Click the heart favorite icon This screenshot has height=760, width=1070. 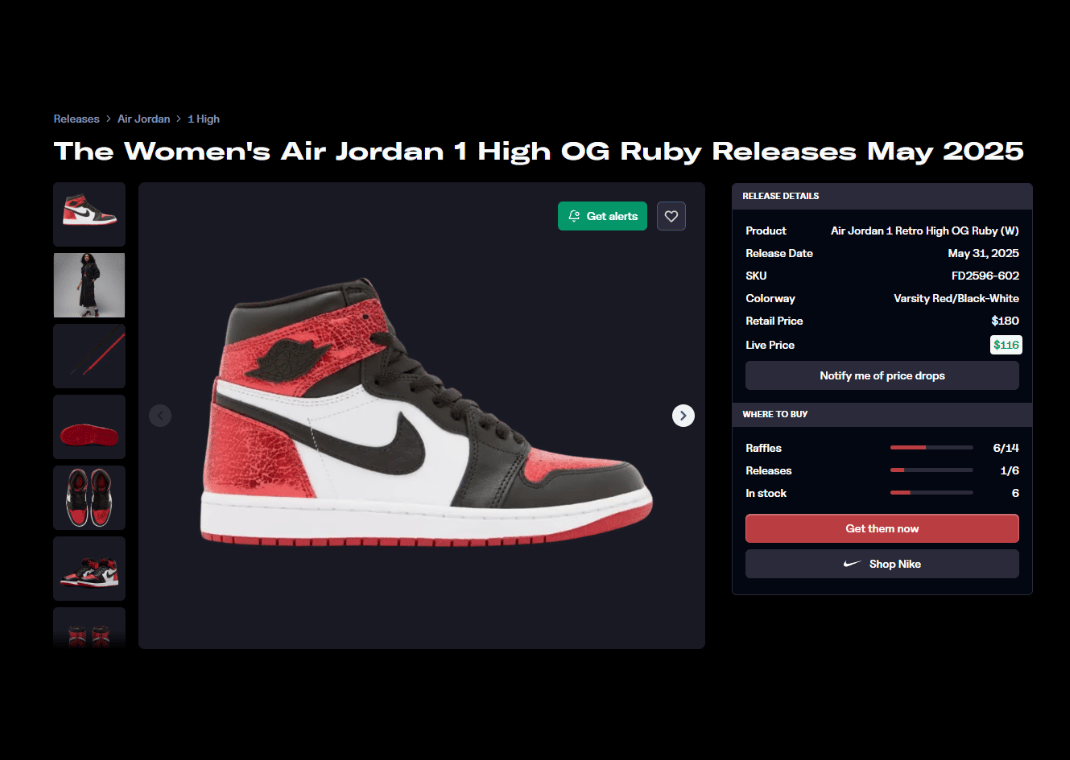(671, 216)
